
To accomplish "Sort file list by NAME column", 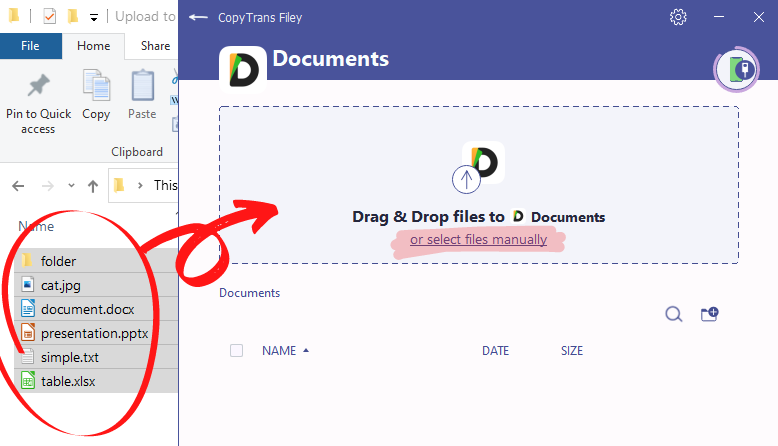I will pos(279,351).
